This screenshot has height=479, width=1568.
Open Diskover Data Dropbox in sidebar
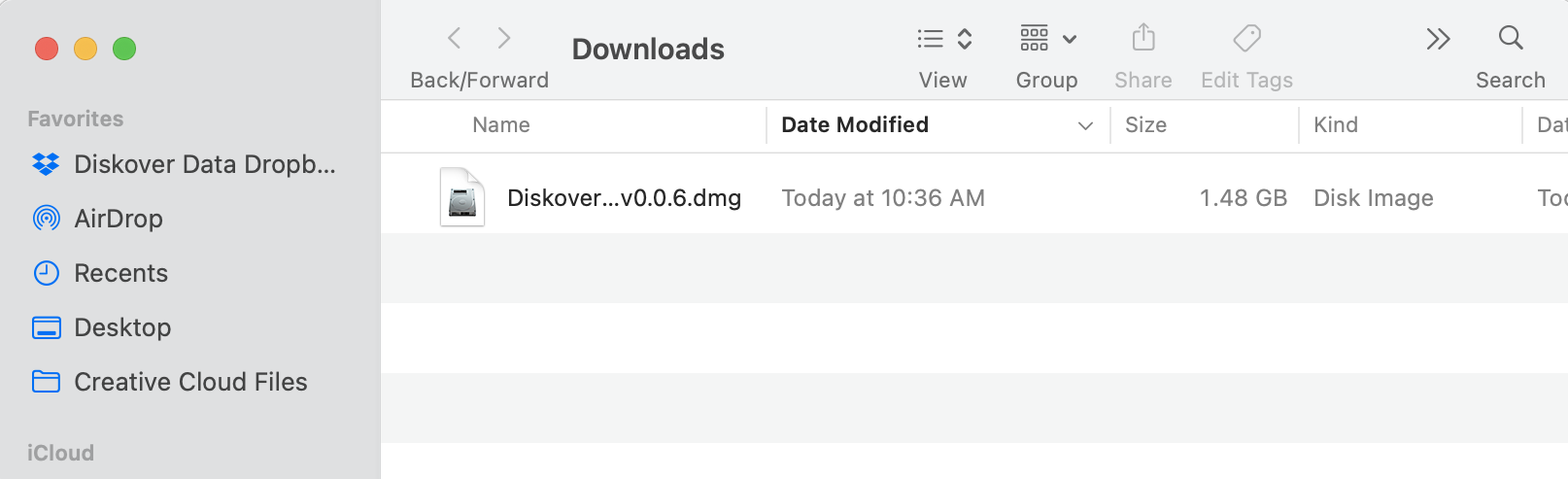(204, 164)
